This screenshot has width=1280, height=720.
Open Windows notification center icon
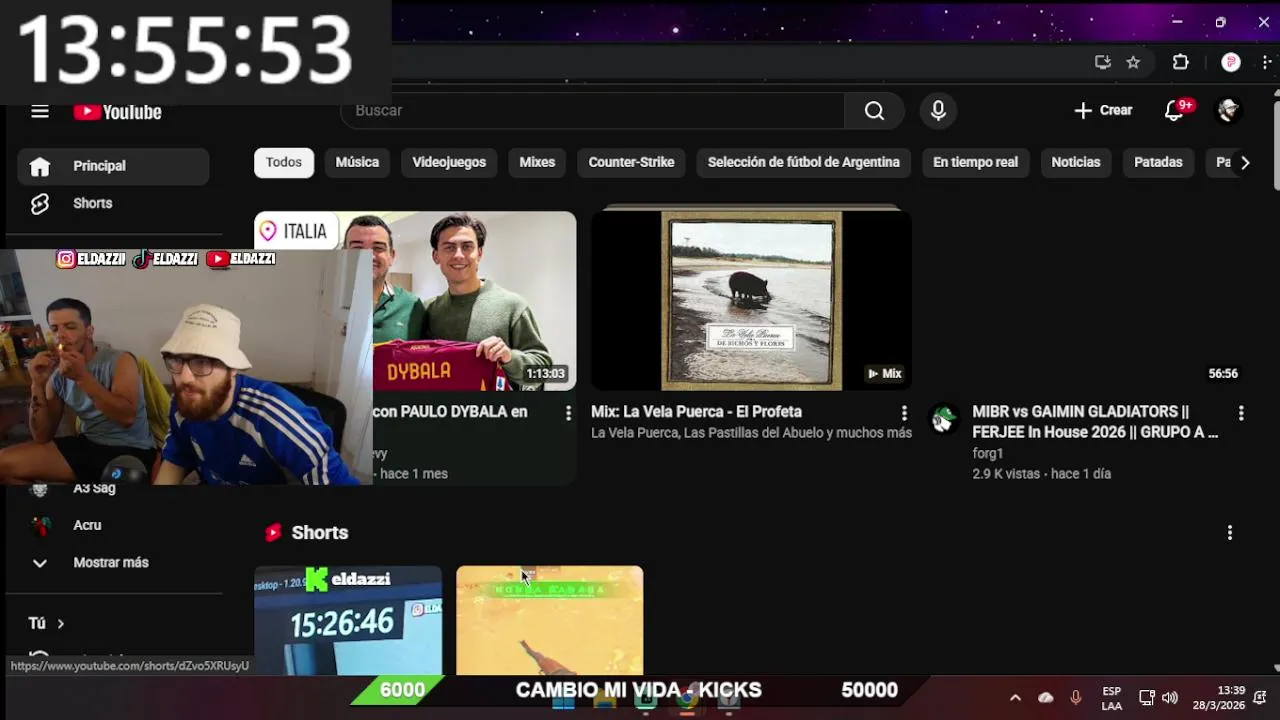click(x=1261, y=698)
